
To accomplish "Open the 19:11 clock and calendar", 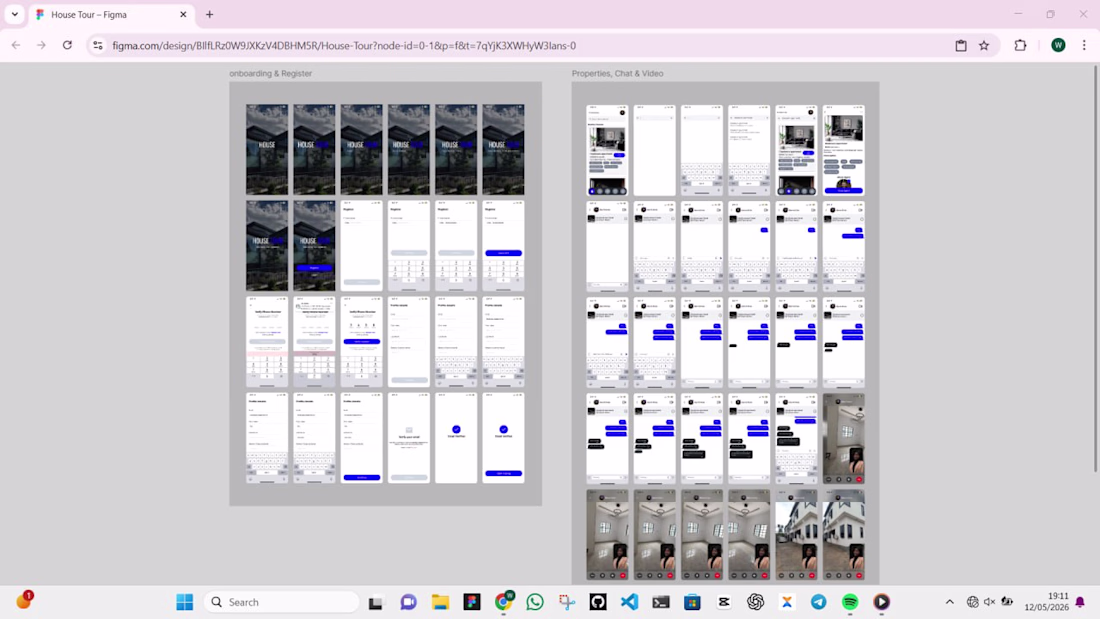I will [1047, 602].
